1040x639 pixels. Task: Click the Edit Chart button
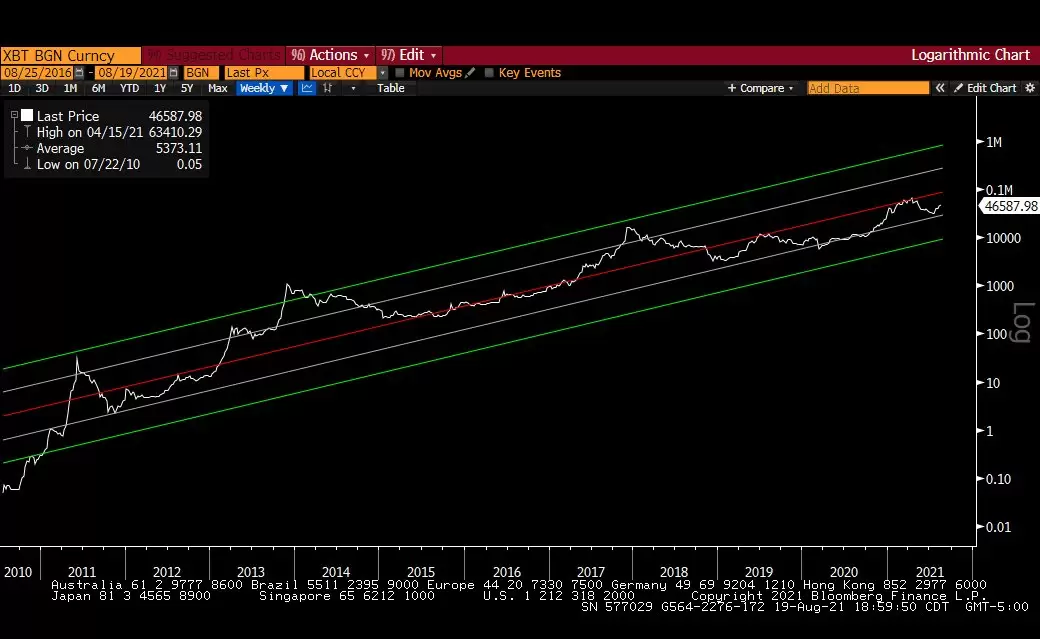click(x=984, y=88)
